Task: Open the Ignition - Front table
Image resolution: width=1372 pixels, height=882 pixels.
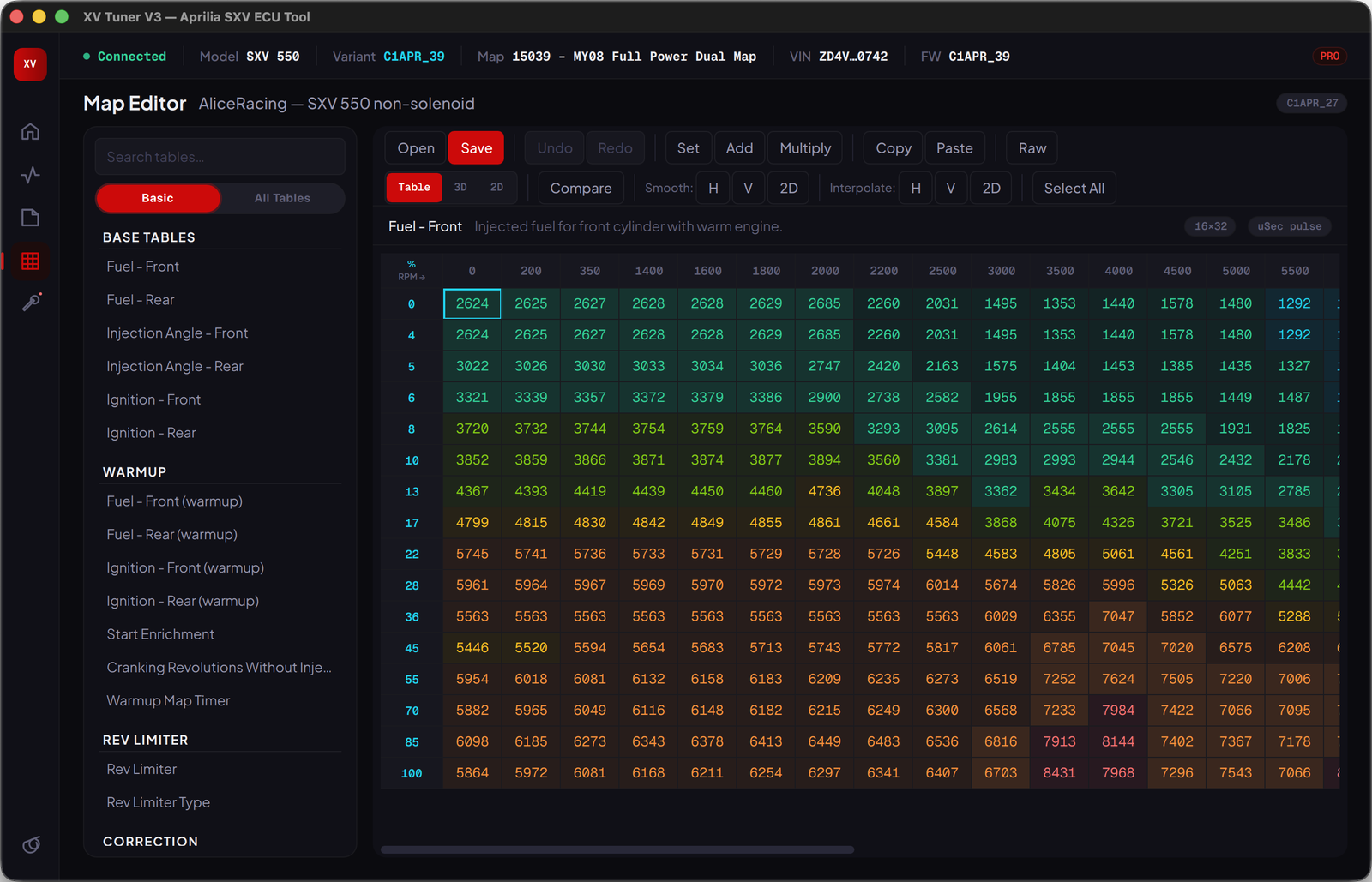Action: tap(220, 400)
